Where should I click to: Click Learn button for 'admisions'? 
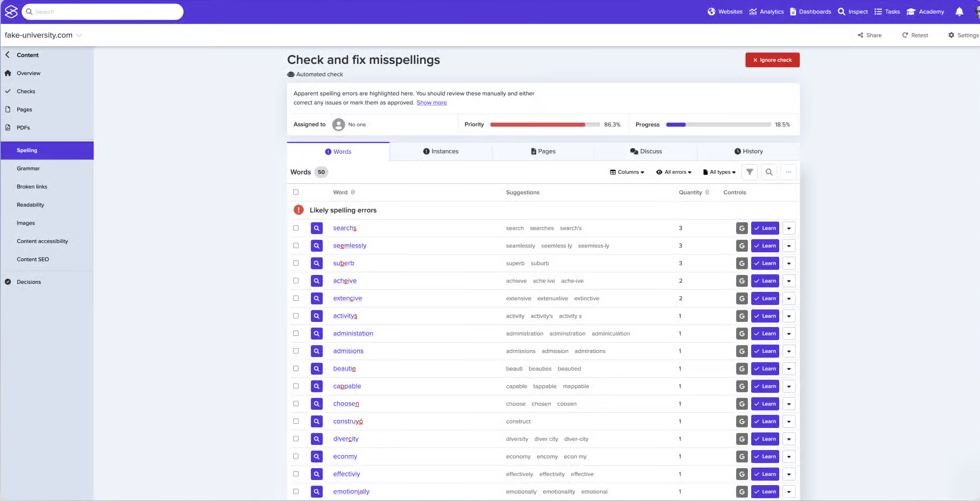click(765, 351)
